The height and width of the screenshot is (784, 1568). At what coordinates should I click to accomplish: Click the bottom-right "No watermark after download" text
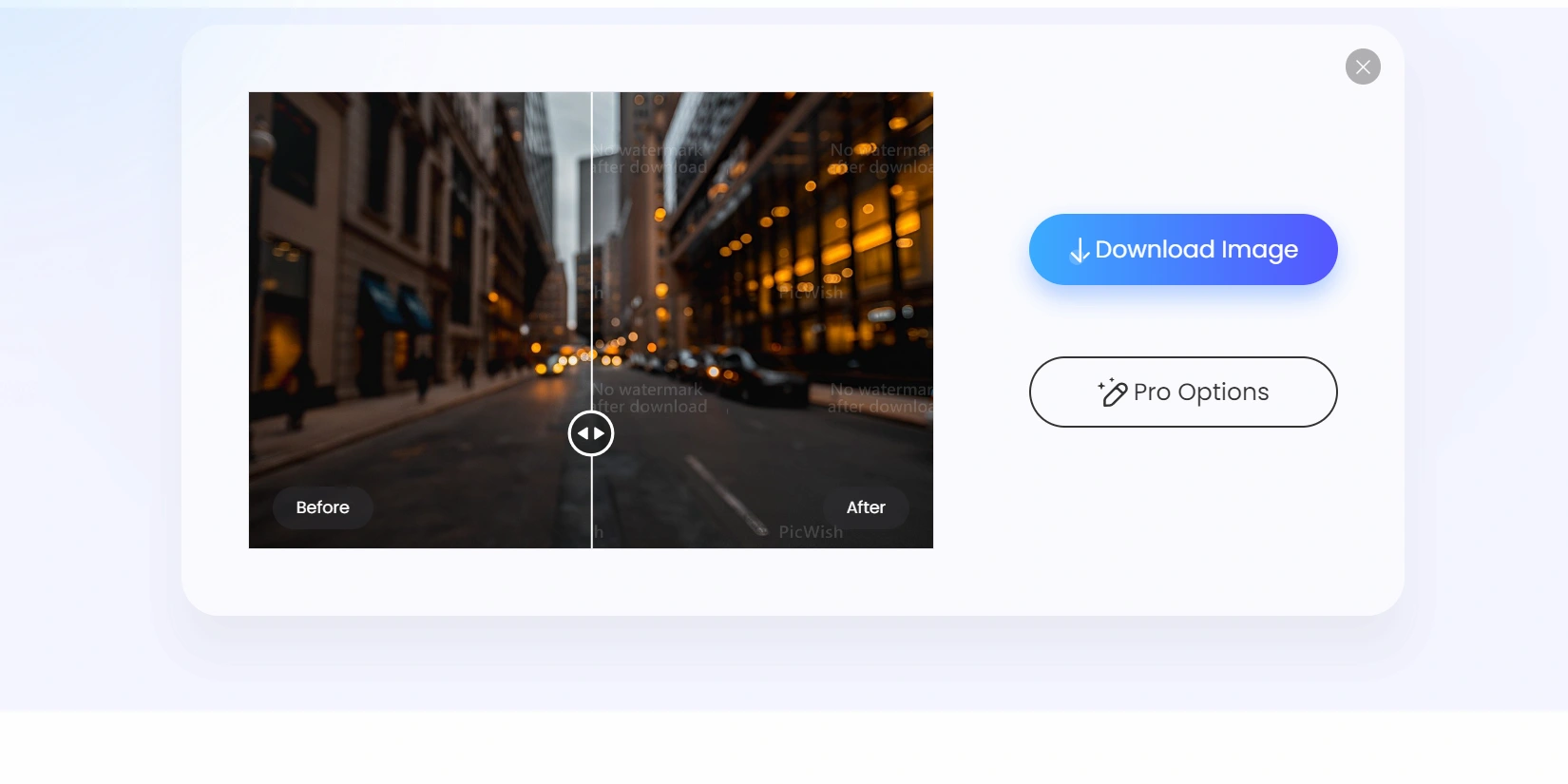coord(880,398)
